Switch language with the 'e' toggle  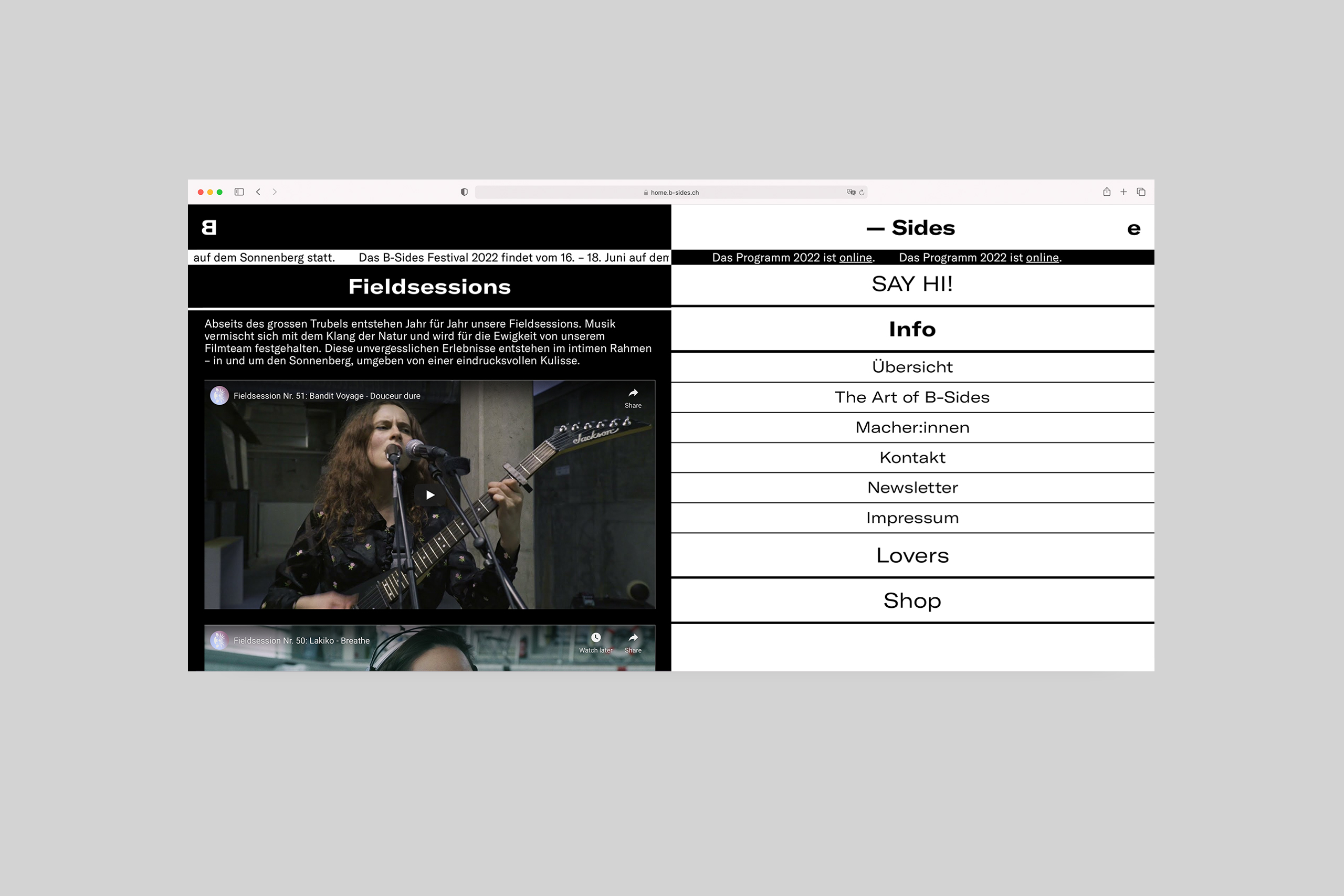click(x=1133, y=229)
